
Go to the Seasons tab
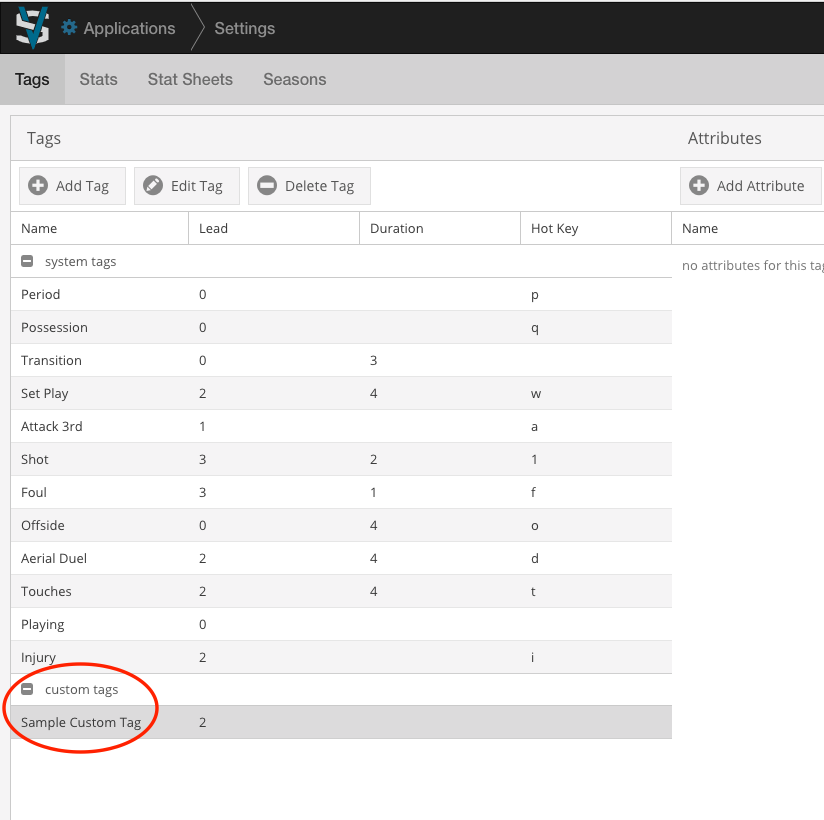(294, 80)
